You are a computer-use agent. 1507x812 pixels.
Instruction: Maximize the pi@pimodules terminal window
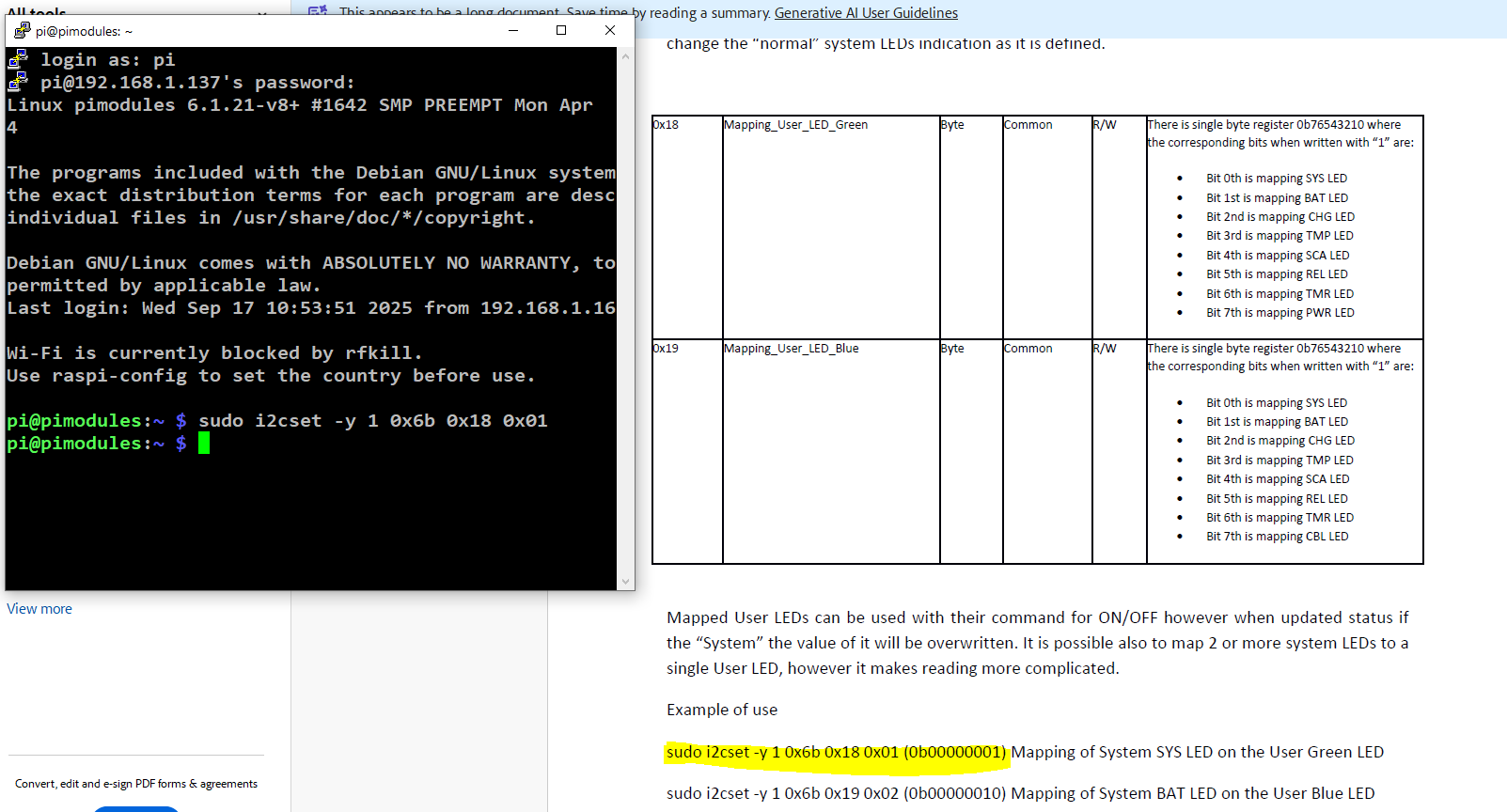561,30
